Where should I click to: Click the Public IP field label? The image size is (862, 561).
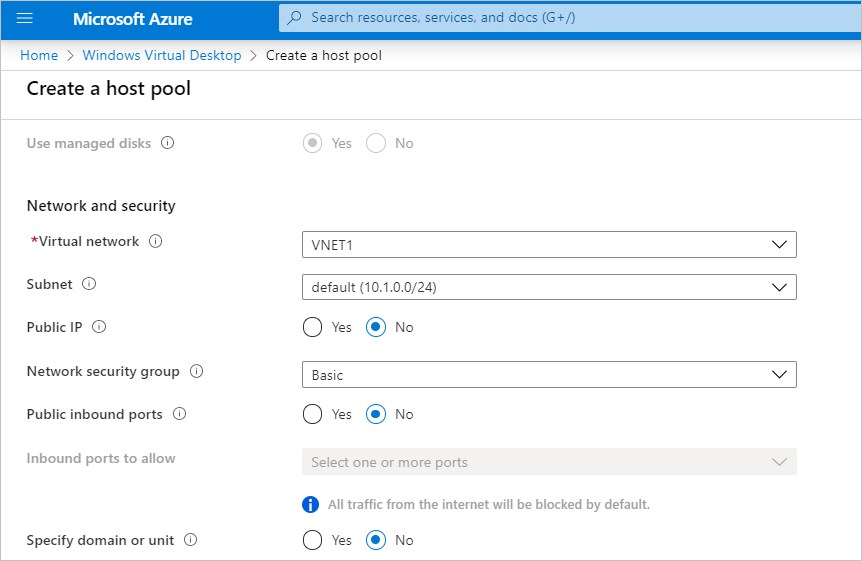click(54, 327)
